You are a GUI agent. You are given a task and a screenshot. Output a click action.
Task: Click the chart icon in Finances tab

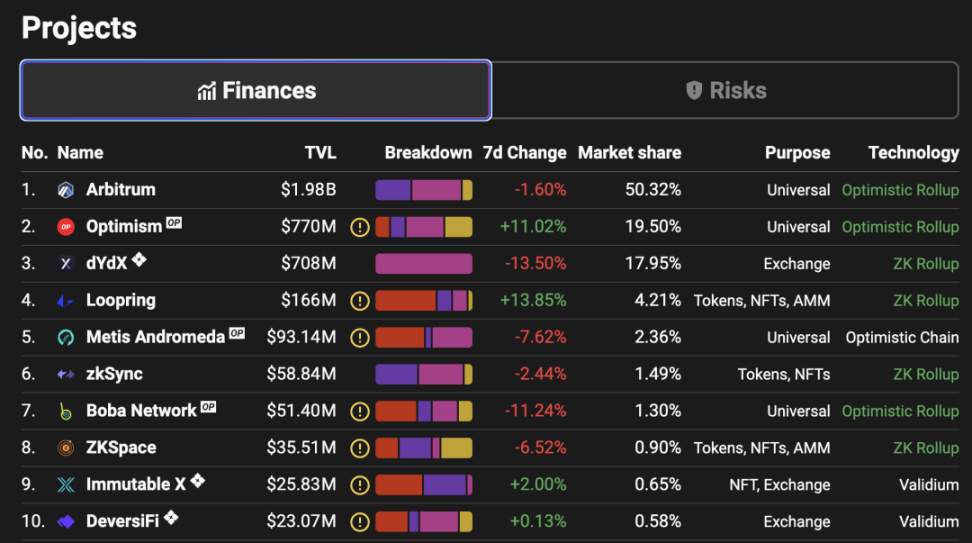coord(206,91)
